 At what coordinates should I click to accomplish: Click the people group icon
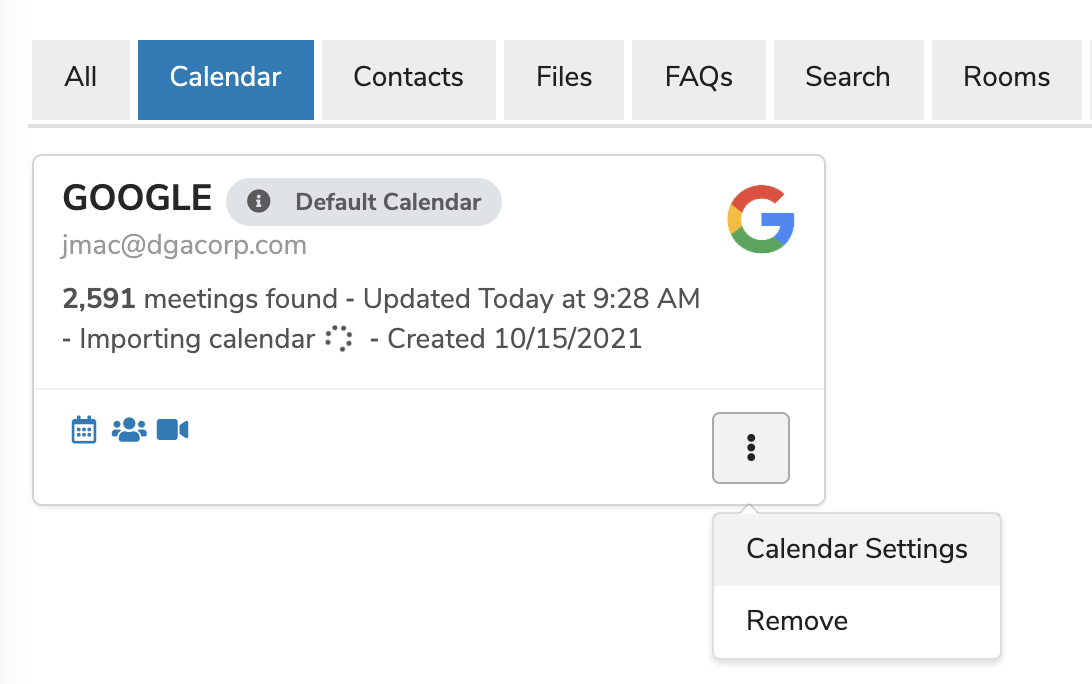coord(129,430)
